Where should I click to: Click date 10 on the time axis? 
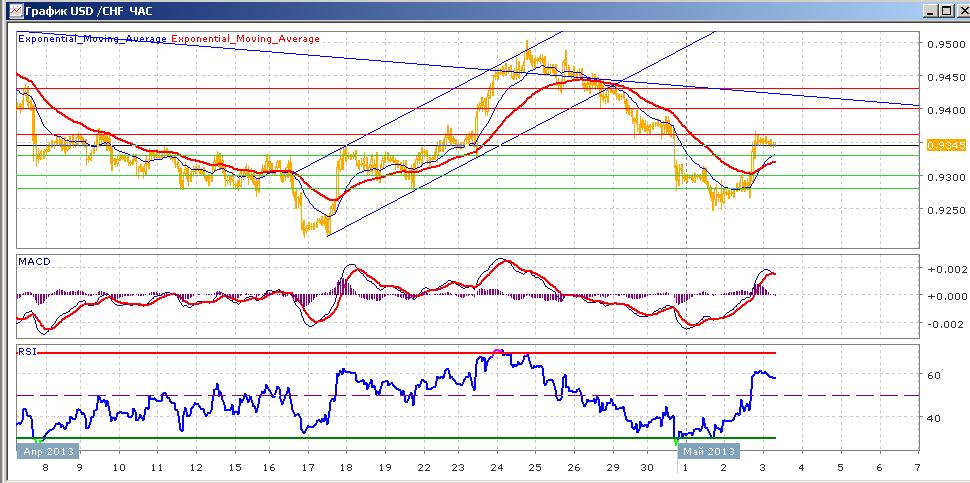tap(119, 468)
